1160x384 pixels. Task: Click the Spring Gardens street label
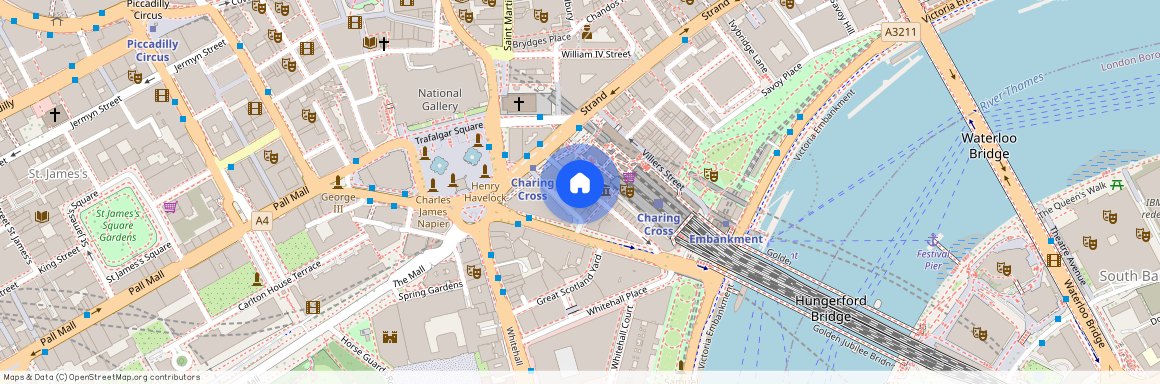click(430, 290)
